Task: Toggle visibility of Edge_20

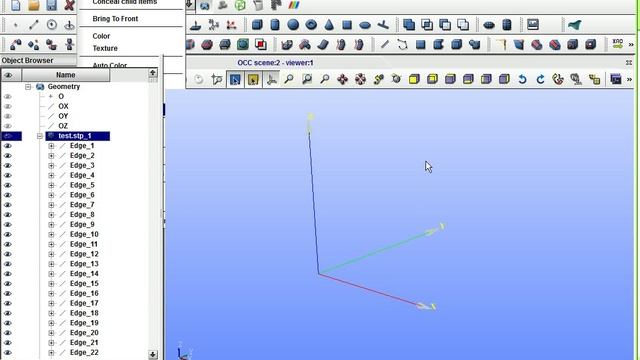Action: (x=8, y=333)
